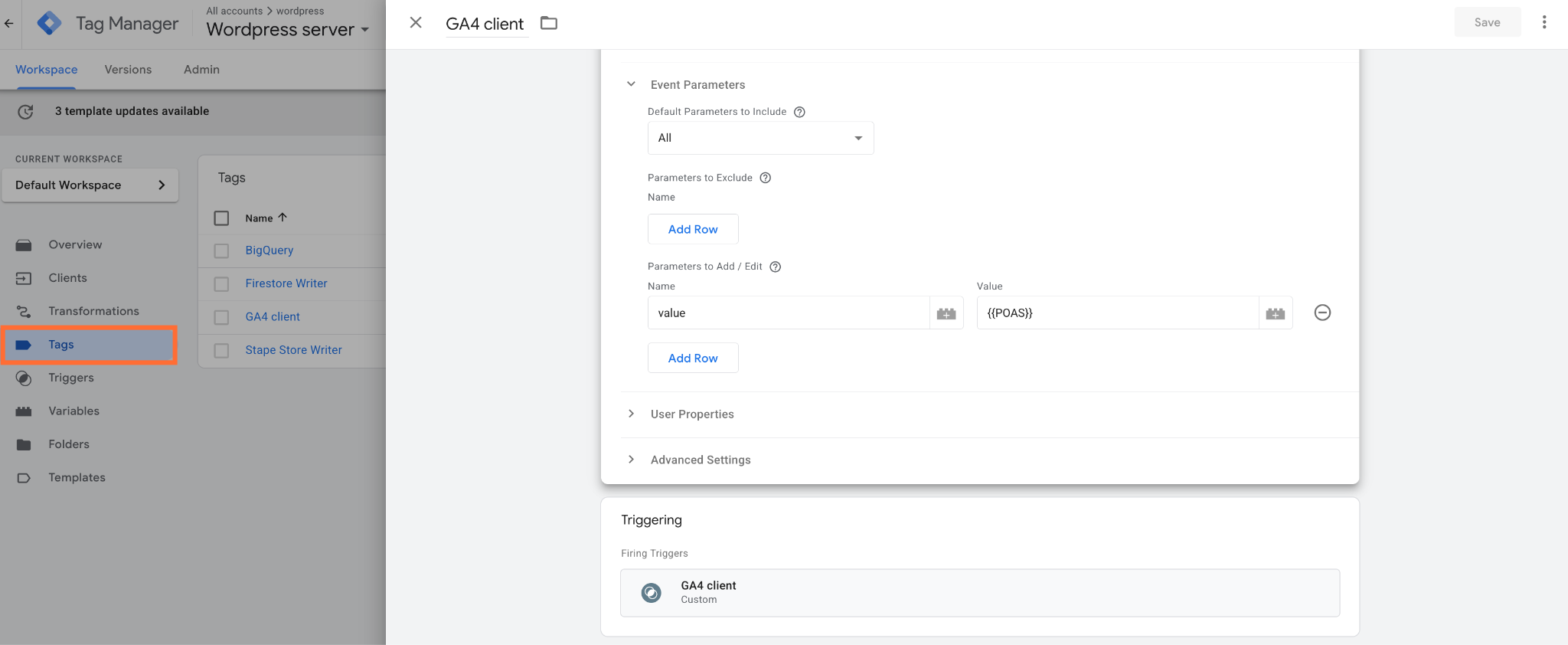
Task: Click Add Row under Parameters to Exclude
Action: tap(693, 229)
